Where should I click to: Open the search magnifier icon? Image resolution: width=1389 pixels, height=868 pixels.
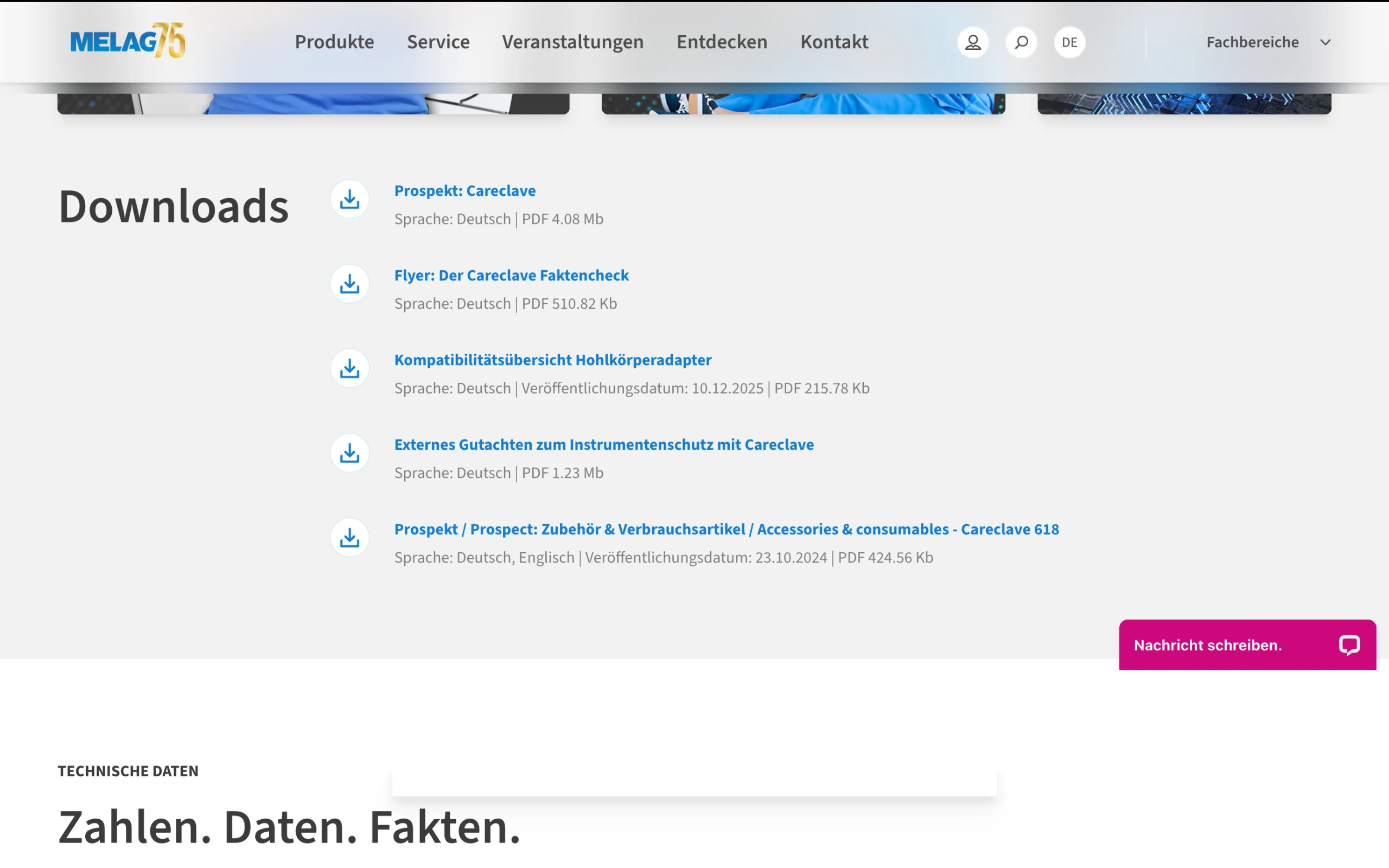point(1021,42)
